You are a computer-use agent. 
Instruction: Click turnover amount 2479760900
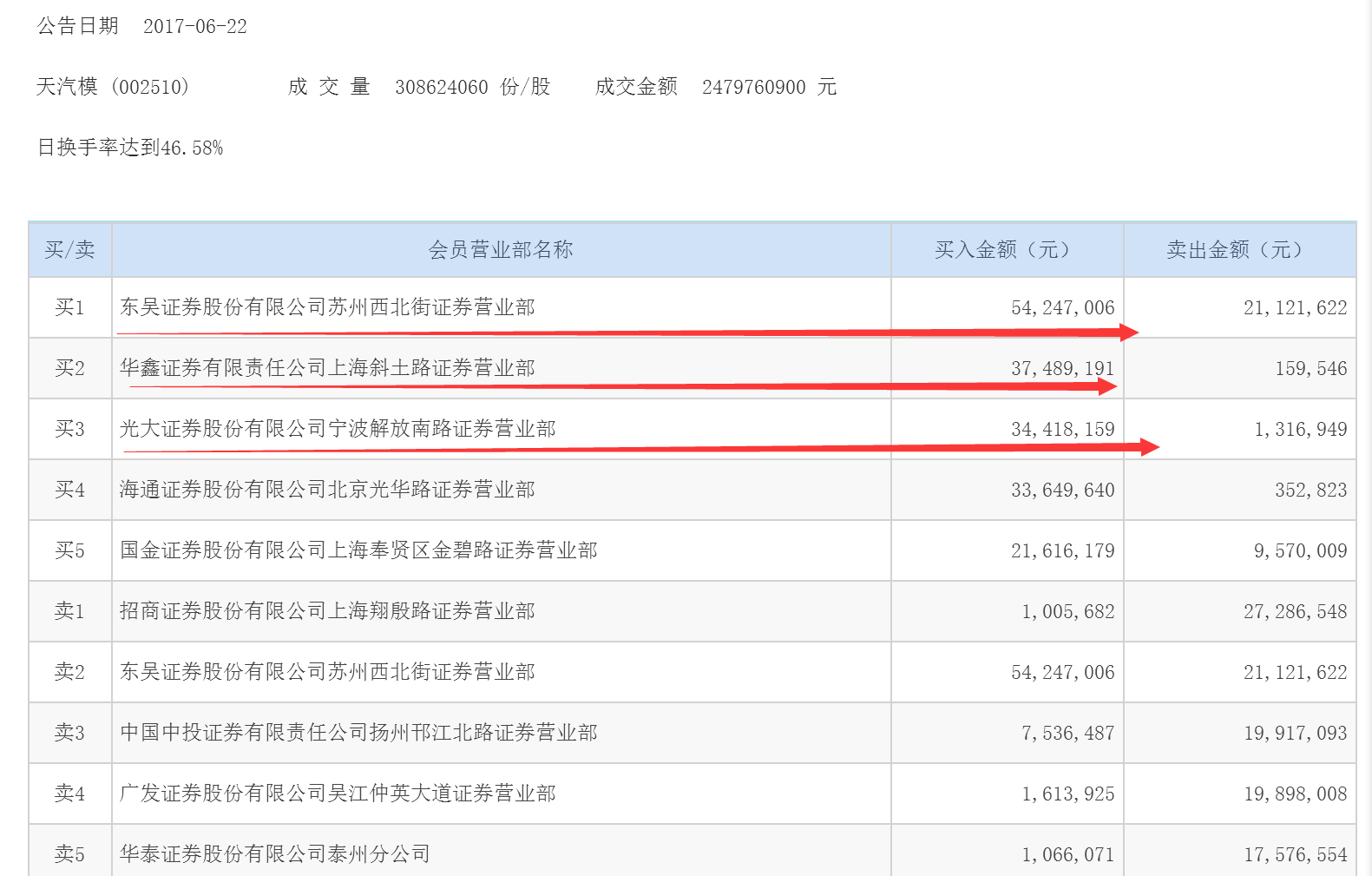tap(754, 87)
